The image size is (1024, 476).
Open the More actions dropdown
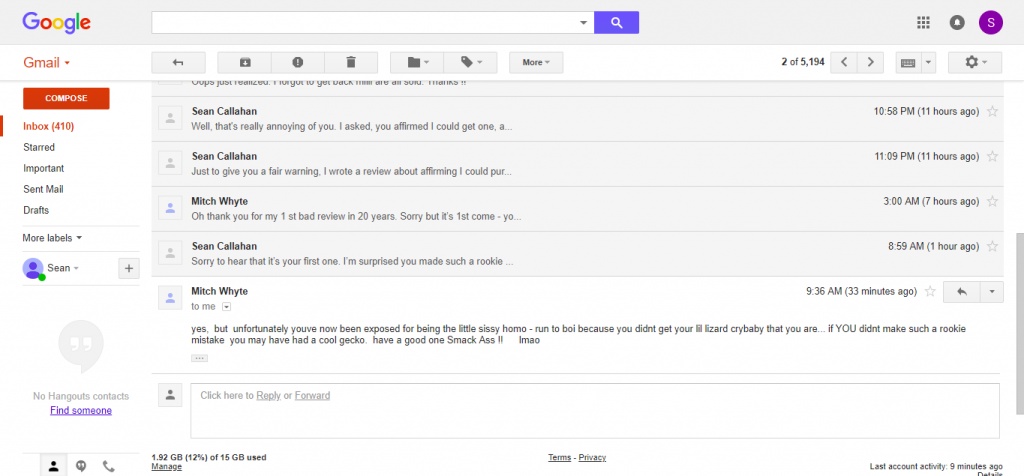pos(536,62)
